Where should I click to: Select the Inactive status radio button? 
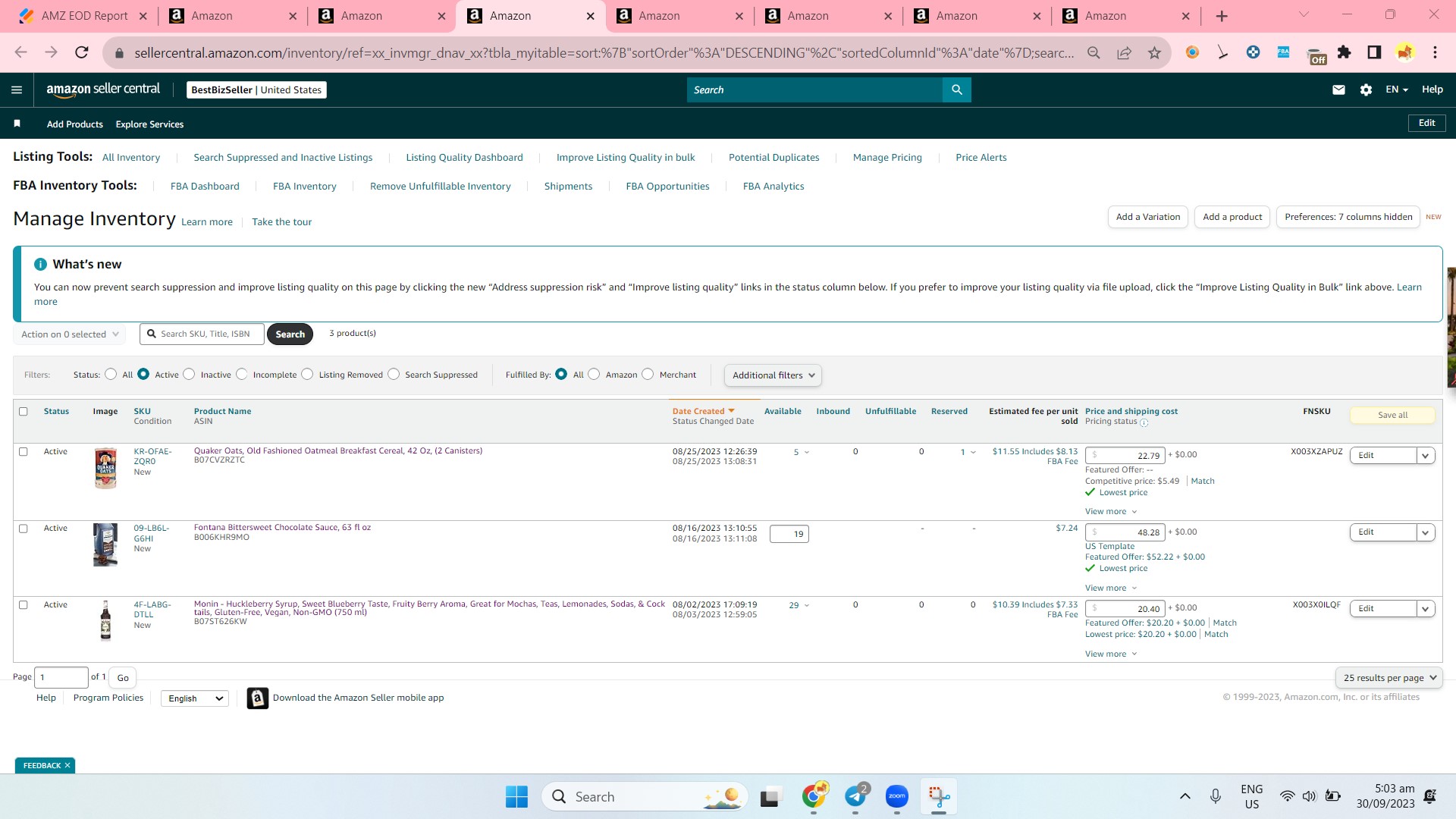point(190,374)
